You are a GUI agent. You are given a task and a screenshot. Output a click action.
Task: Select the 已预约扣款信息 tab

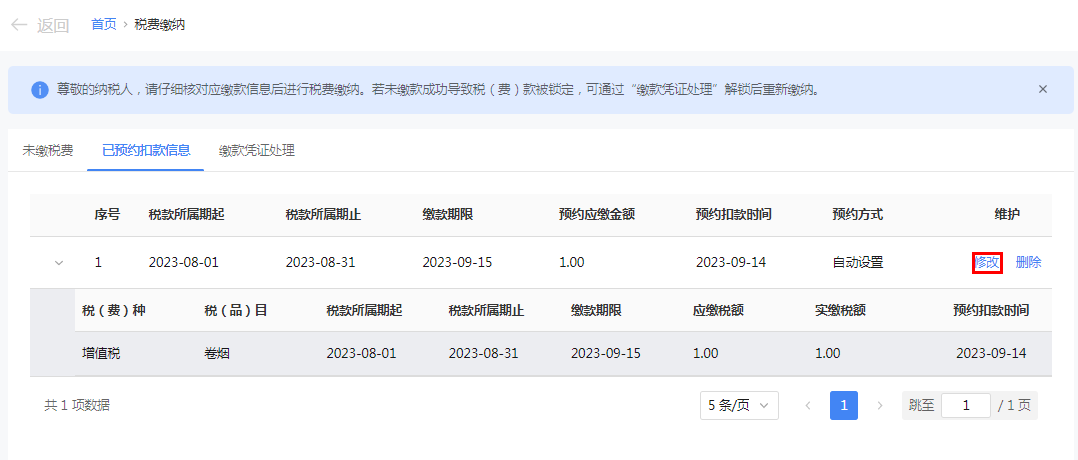click(x=146, y=151)
